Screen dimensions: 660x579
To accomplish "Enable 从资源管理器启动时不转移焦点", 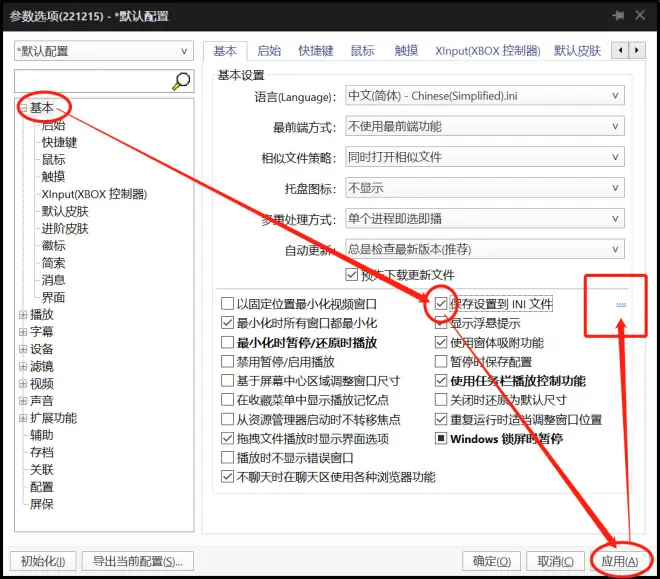I will (x=227, y=419).
